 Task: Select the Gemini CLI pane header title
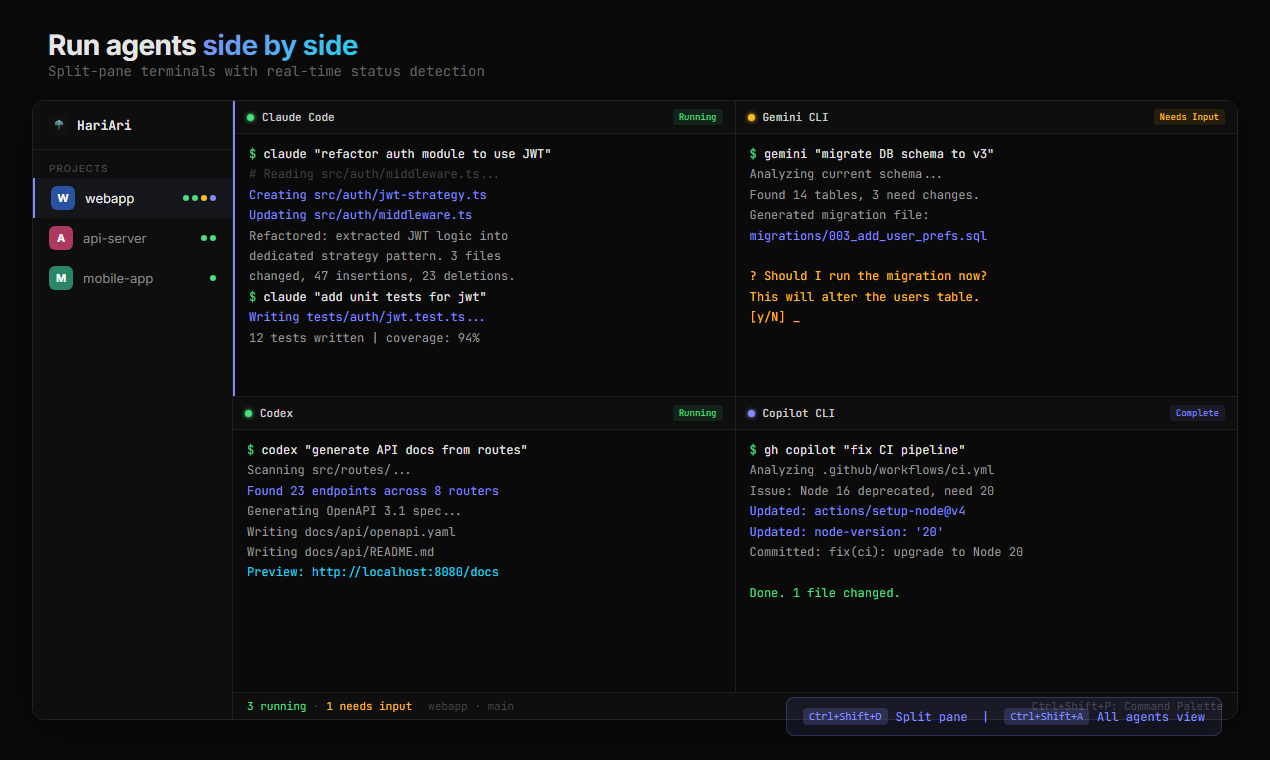(x=795, y=117)
